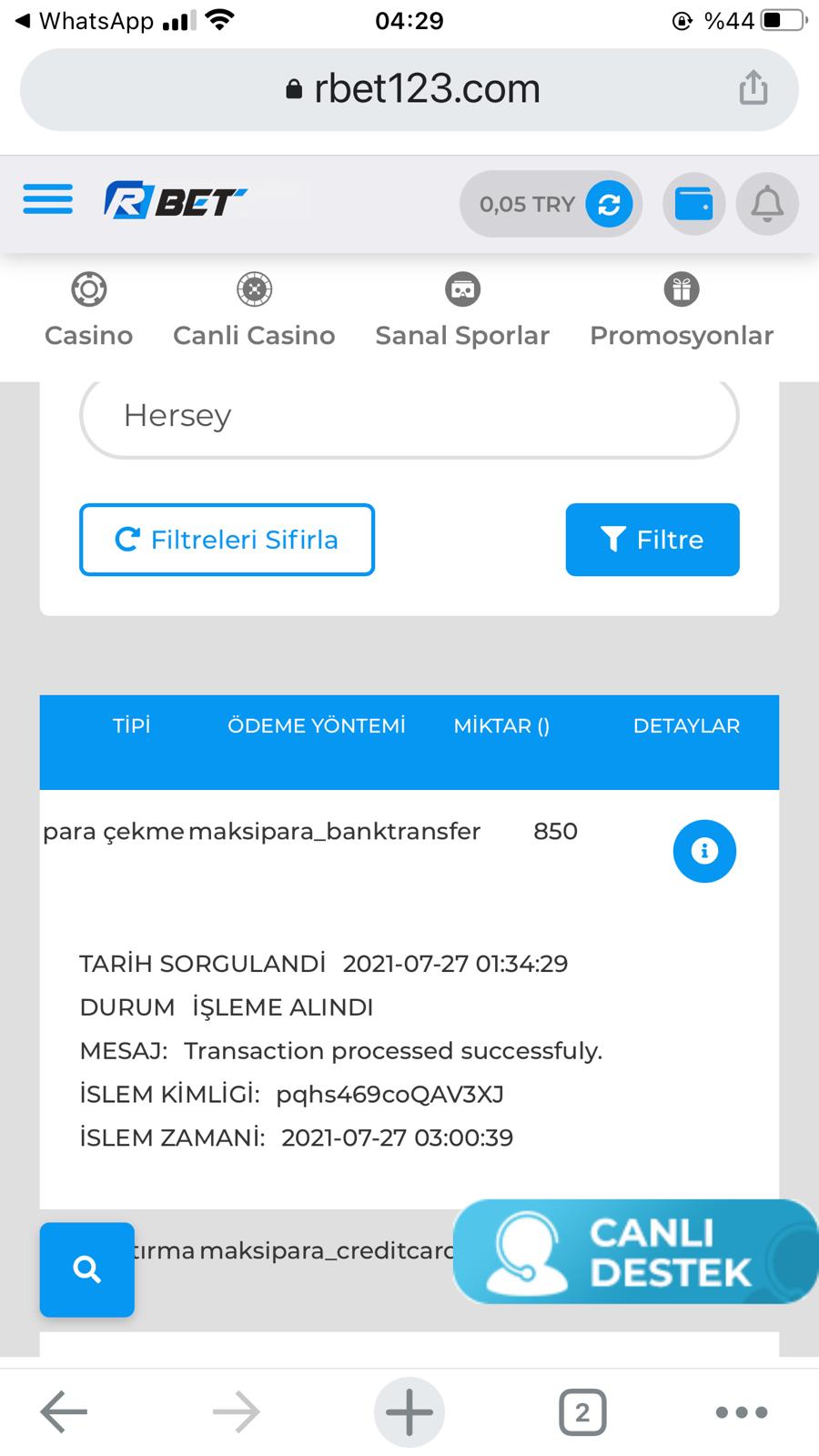The image size is (819, 1456).
Task: Tap the blue search button
Action: click(x=86, y=1269)
